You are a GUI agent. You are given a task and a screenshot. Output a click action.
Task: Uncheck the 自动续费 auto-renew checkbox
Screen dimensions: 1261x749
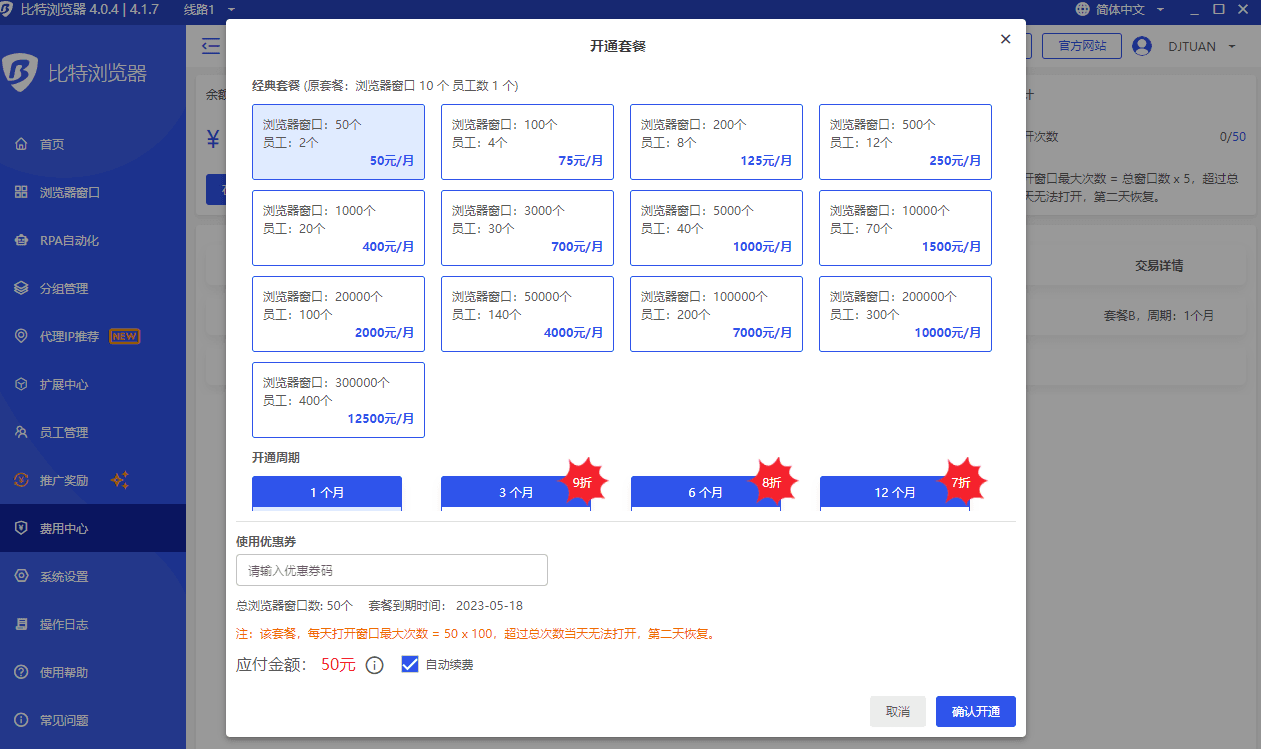[410, 664]
